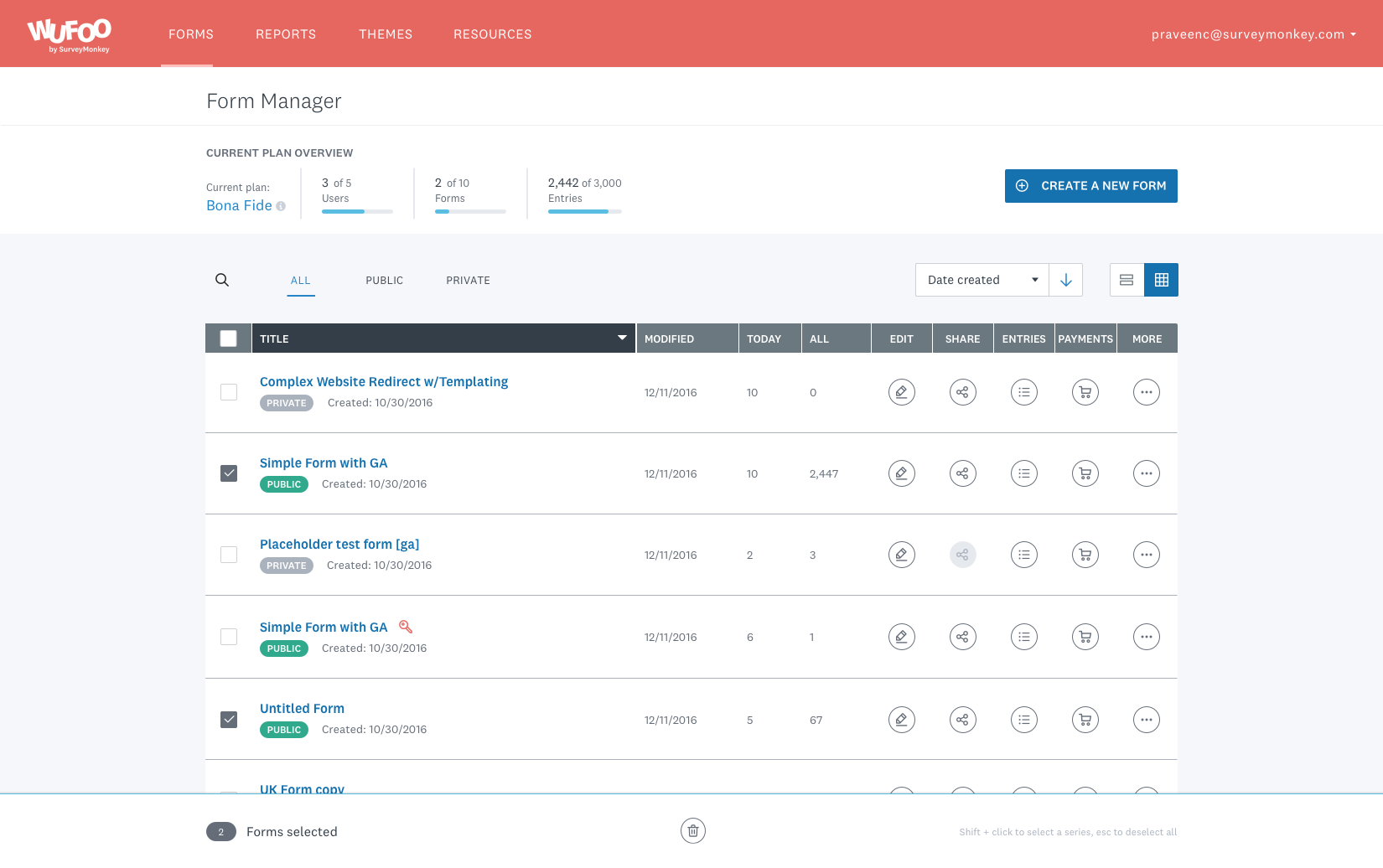The height and width of the screenshot is (868, 1383).
Task: Open the Bona Fide plan link
Action: click(x=239, y=205)
